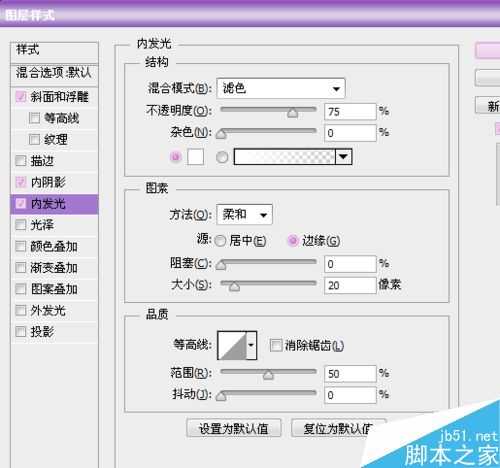The width and height of the screenshot is (500, 468).
Task: Tick the 描边 checkbox
Action: [x=21, y=161]
